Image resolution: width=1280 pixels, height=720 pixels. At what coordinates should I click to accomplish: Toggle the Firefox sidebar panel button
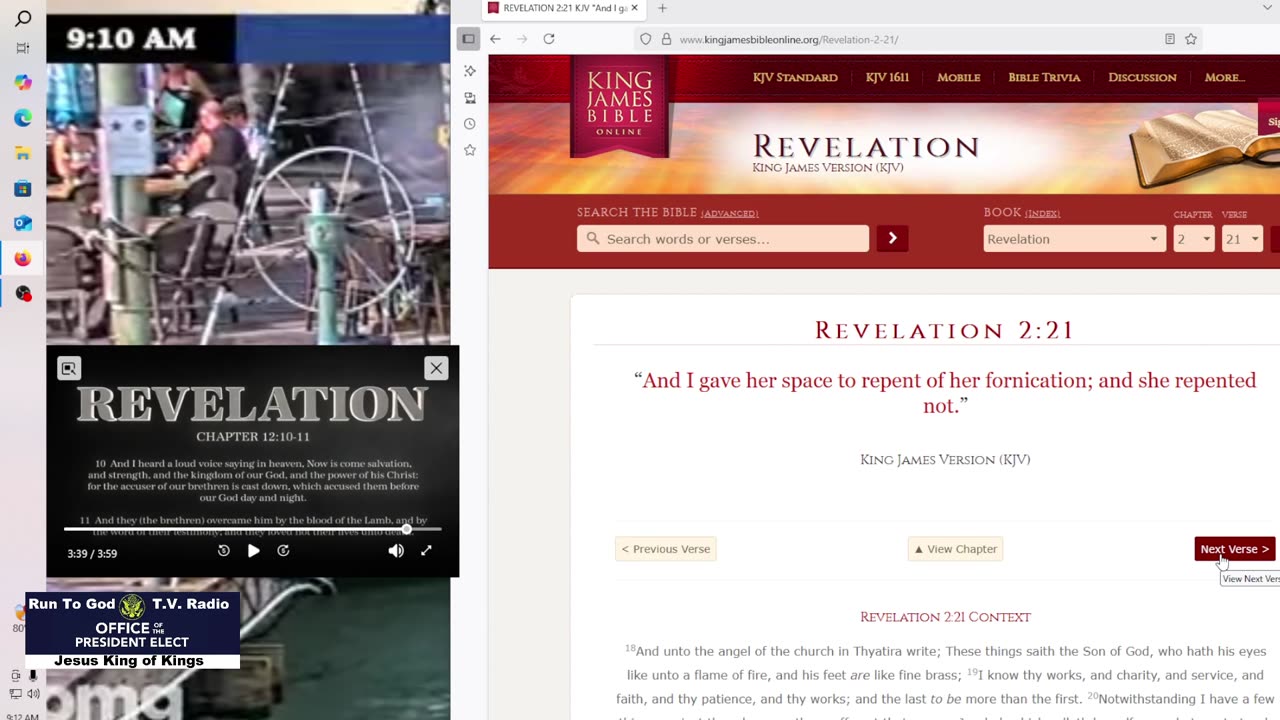tap(468, 39)
